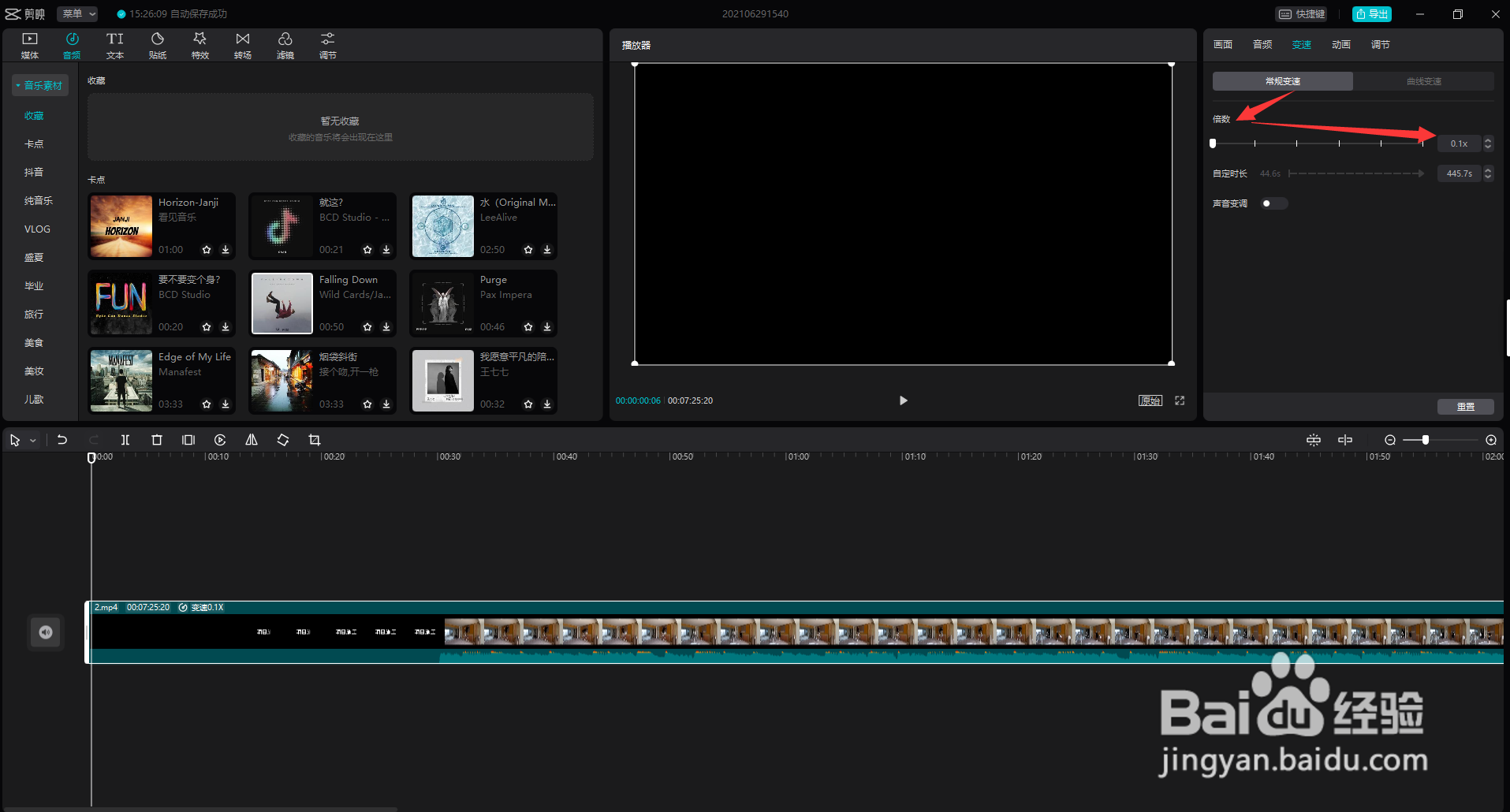Select the 纯音乐 music category
Screen dimensions: 1510x812
point(39,200)
